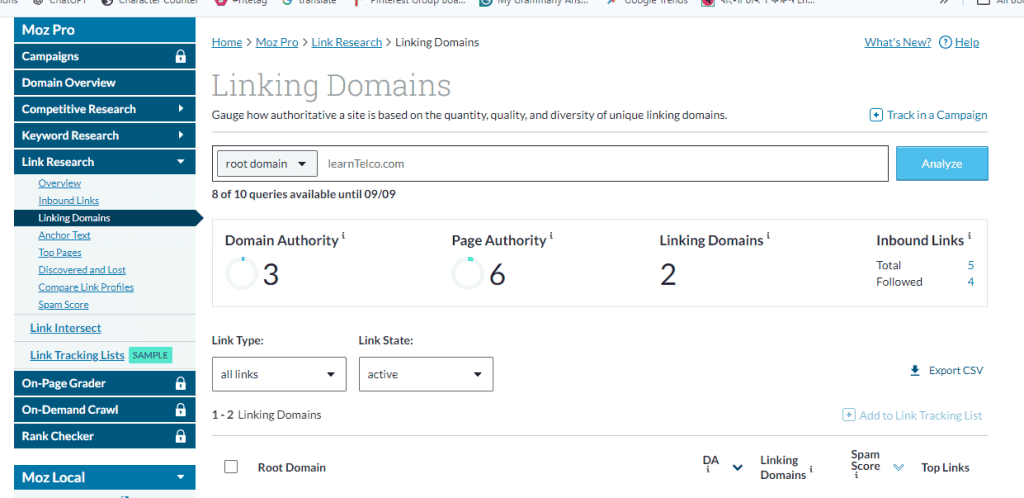Open the Page Authority info tooltip icon
Image resolution: width=1024 pixels, height=498 pixels.
[x=551, y=236]
